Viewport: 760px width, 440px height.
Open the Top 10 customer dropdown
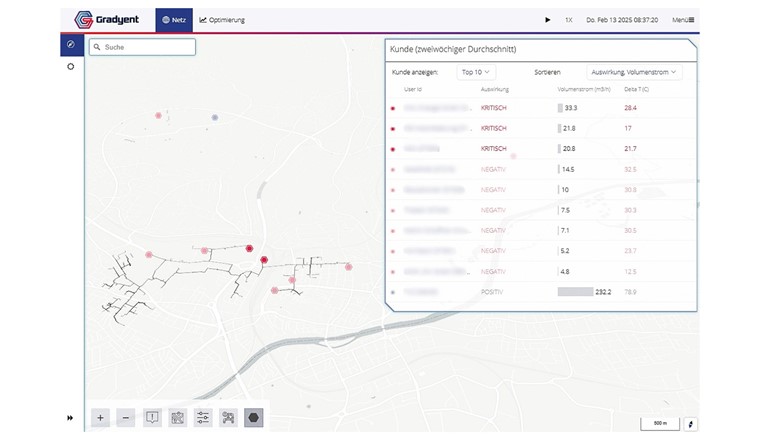pos(476,72)
